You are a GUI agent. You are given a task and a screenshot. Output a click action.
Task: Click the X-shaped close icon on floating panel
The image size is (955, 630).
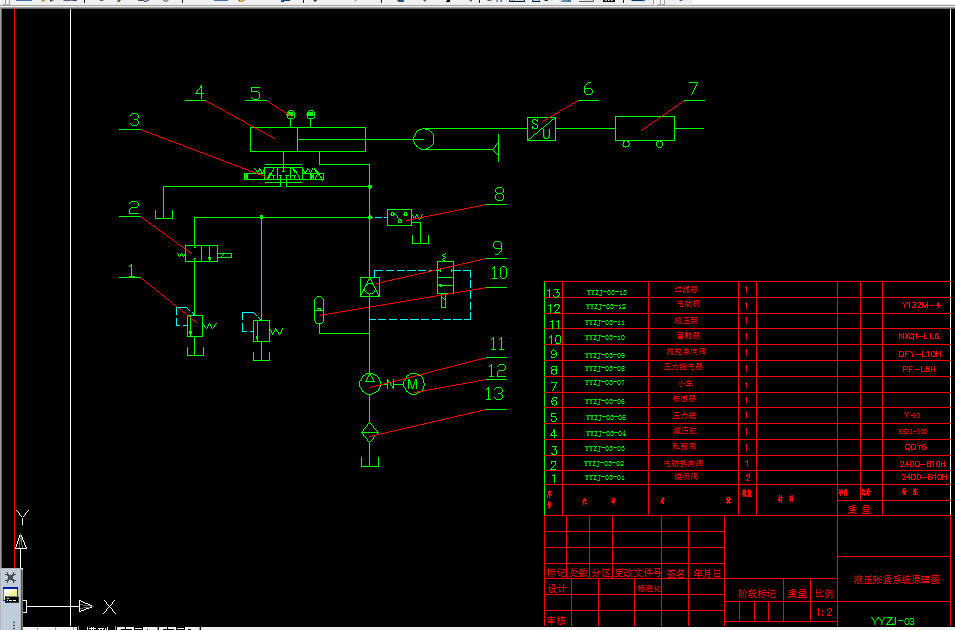(10, 577)
